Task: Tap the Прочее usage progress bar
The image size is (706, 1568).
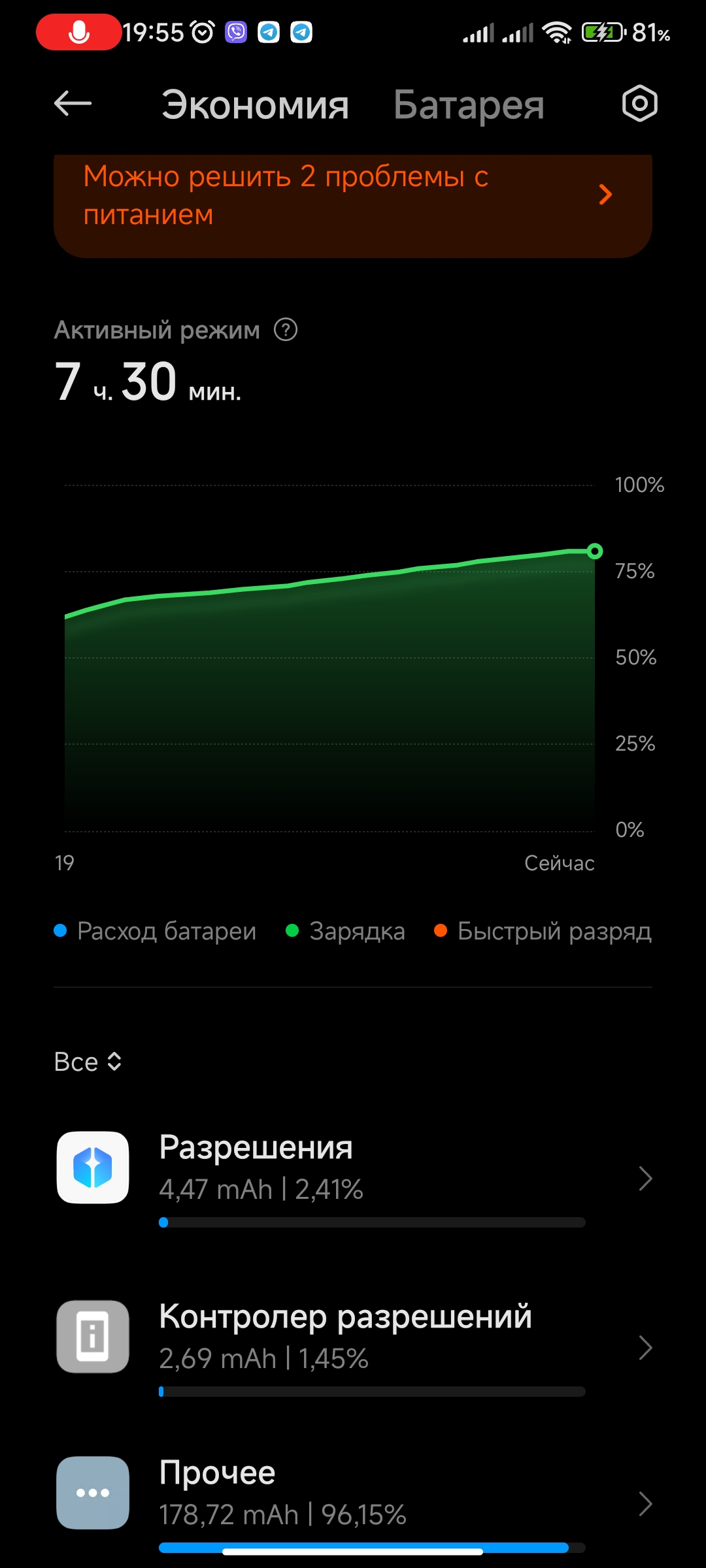Action: (x=372, y=1547)
